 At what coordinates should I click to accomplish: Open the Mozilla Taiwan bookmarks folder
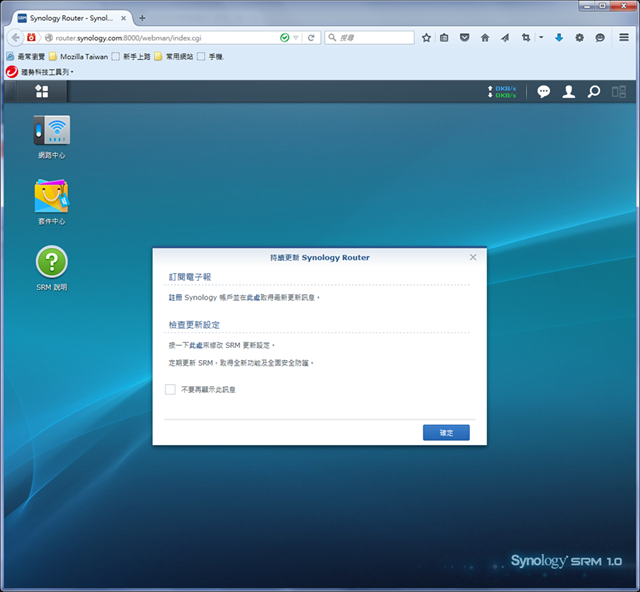coord(79,57)
